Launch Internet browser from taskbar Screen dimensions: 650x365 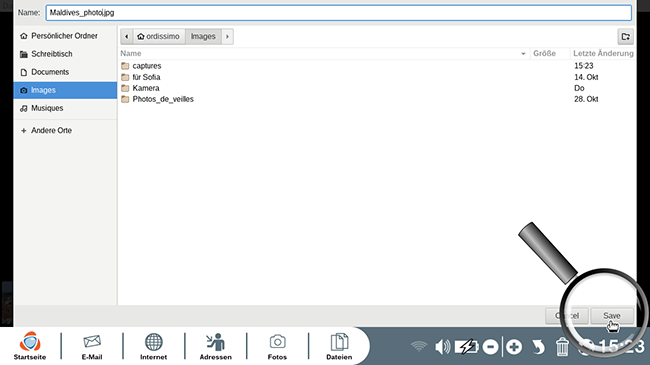click(x=153, y=346)
